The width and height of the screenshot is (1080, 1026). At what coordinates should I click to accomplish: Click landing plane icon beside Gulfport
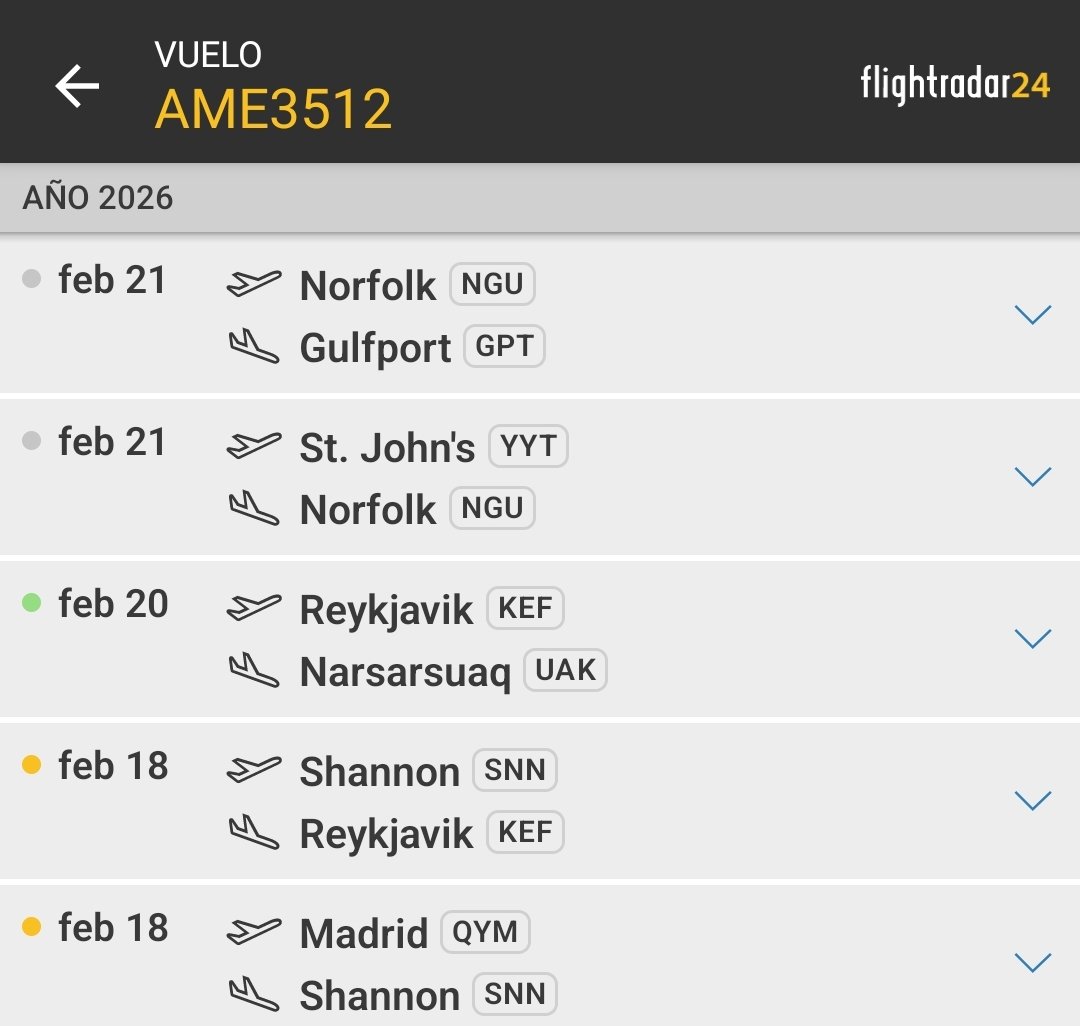click(x=253, y=347)
